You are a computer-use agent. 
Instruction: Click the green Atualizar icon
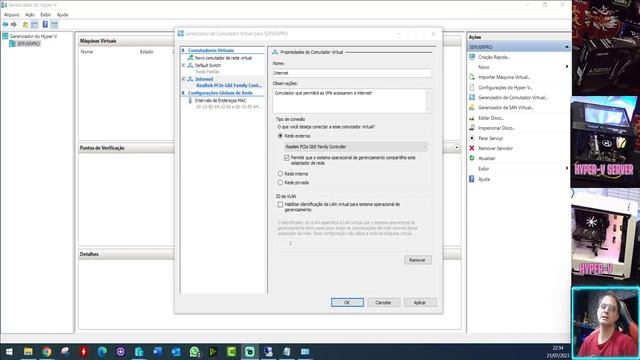point(472,158)
